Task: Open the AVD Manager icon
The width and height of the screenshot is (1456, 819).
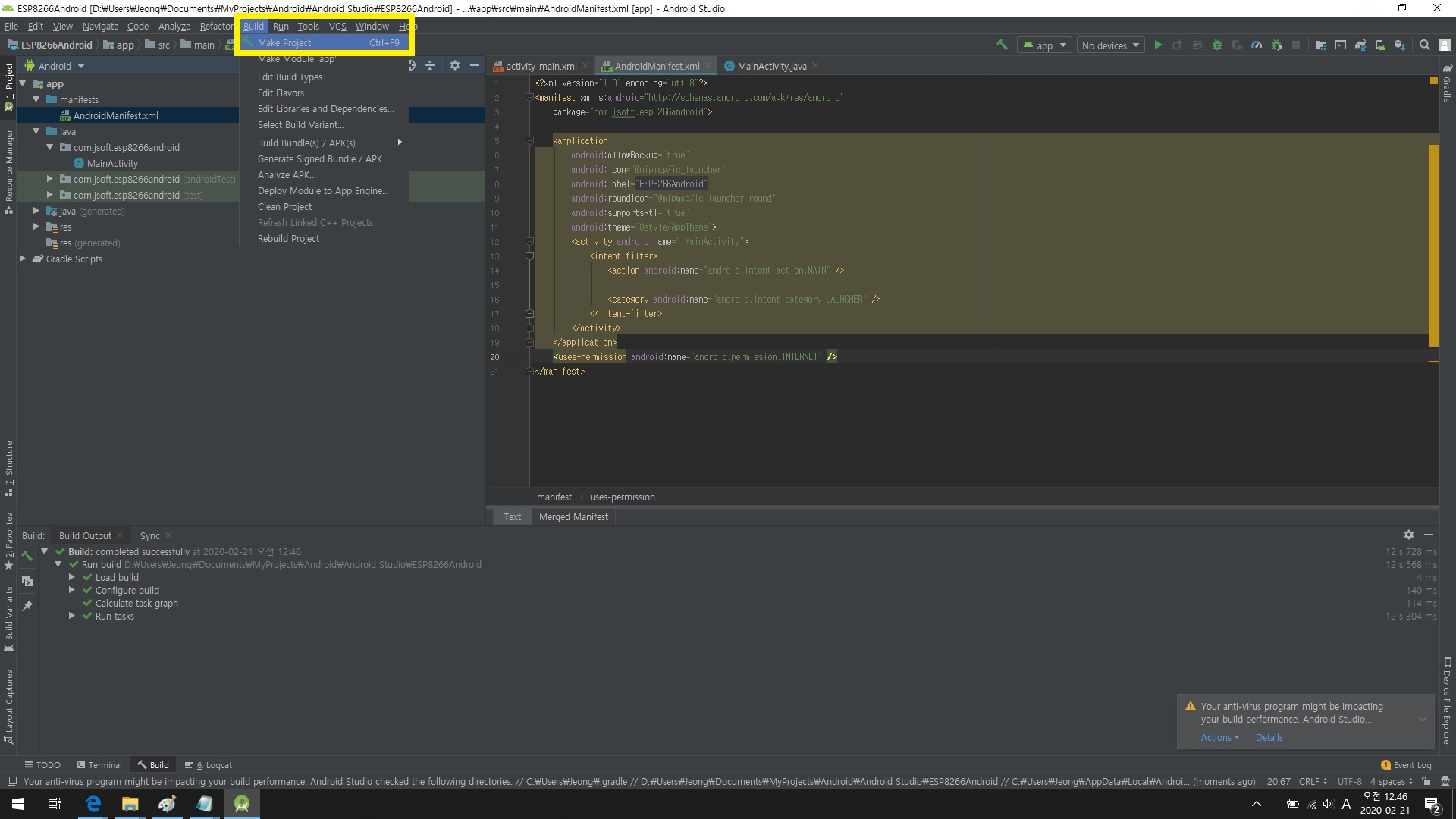Action: [x=1380, y=45]
